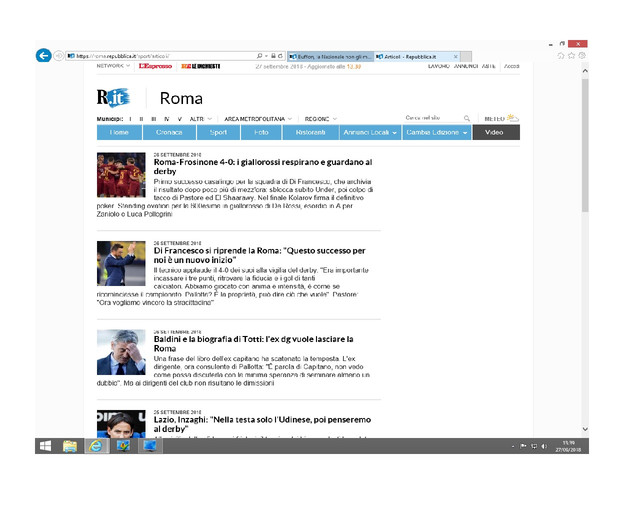Refresh the page with the reload icon
The height and width of the screenshot is (512, 640).
click(280, 56)
